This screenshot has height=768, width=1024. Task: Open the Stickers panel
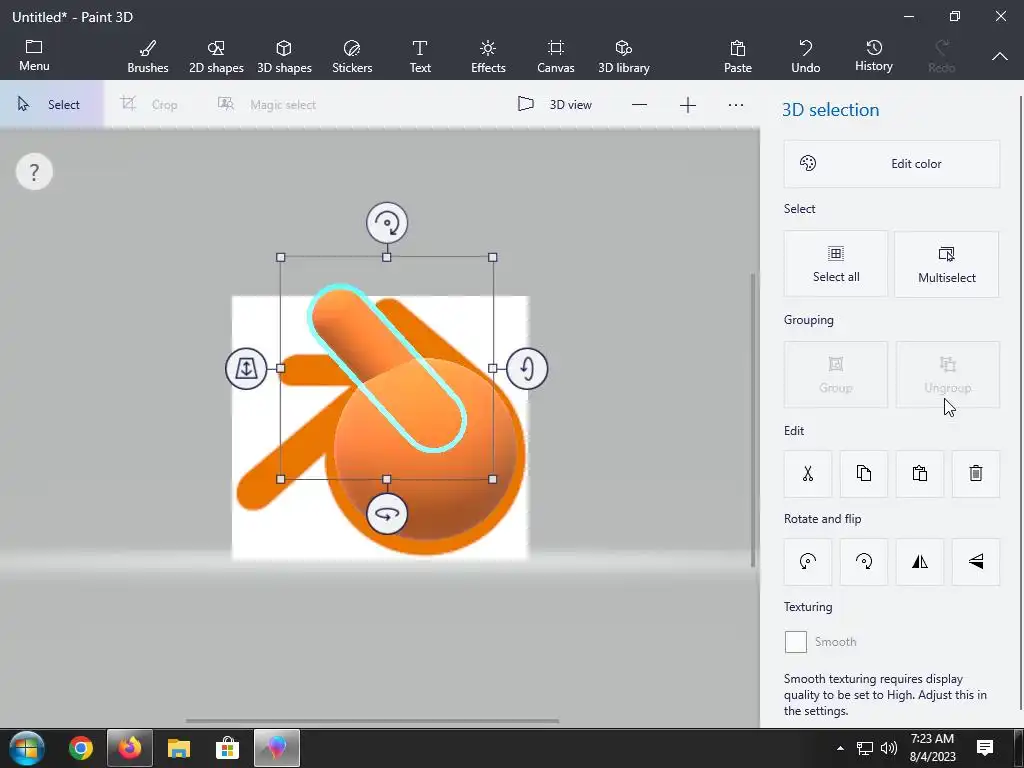[352, 56]
